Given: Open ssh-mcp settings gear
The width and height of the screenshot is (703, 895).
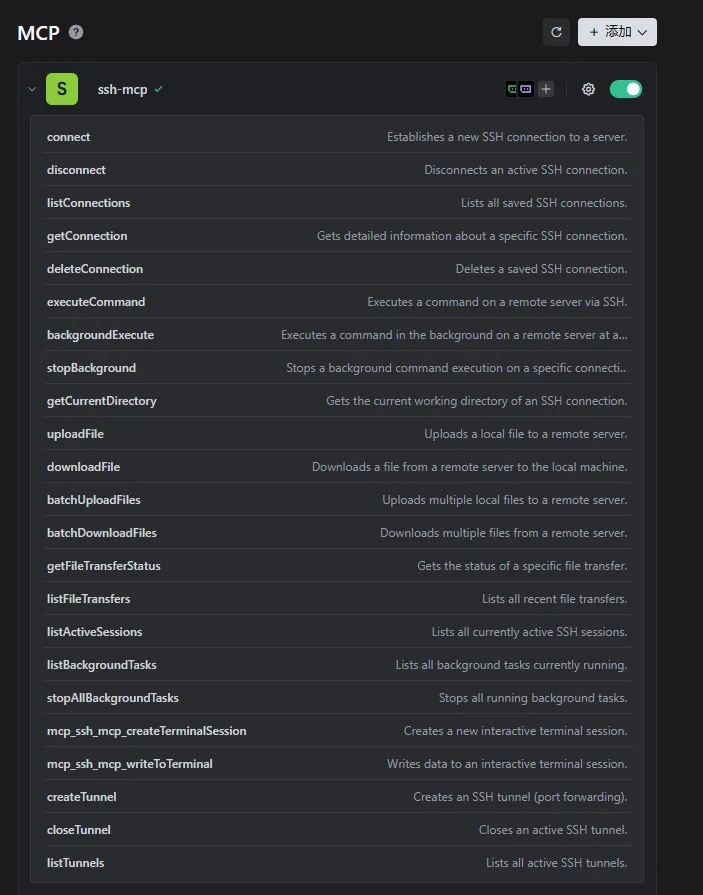Looking at the screenshot, I should (588, 89).
